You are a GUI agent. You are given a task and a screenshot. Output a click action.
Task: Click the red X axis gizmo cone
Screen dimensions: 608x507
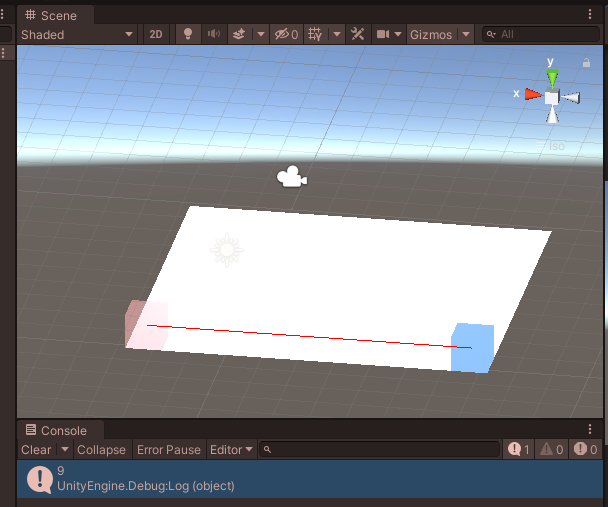(x=533, y=94)
